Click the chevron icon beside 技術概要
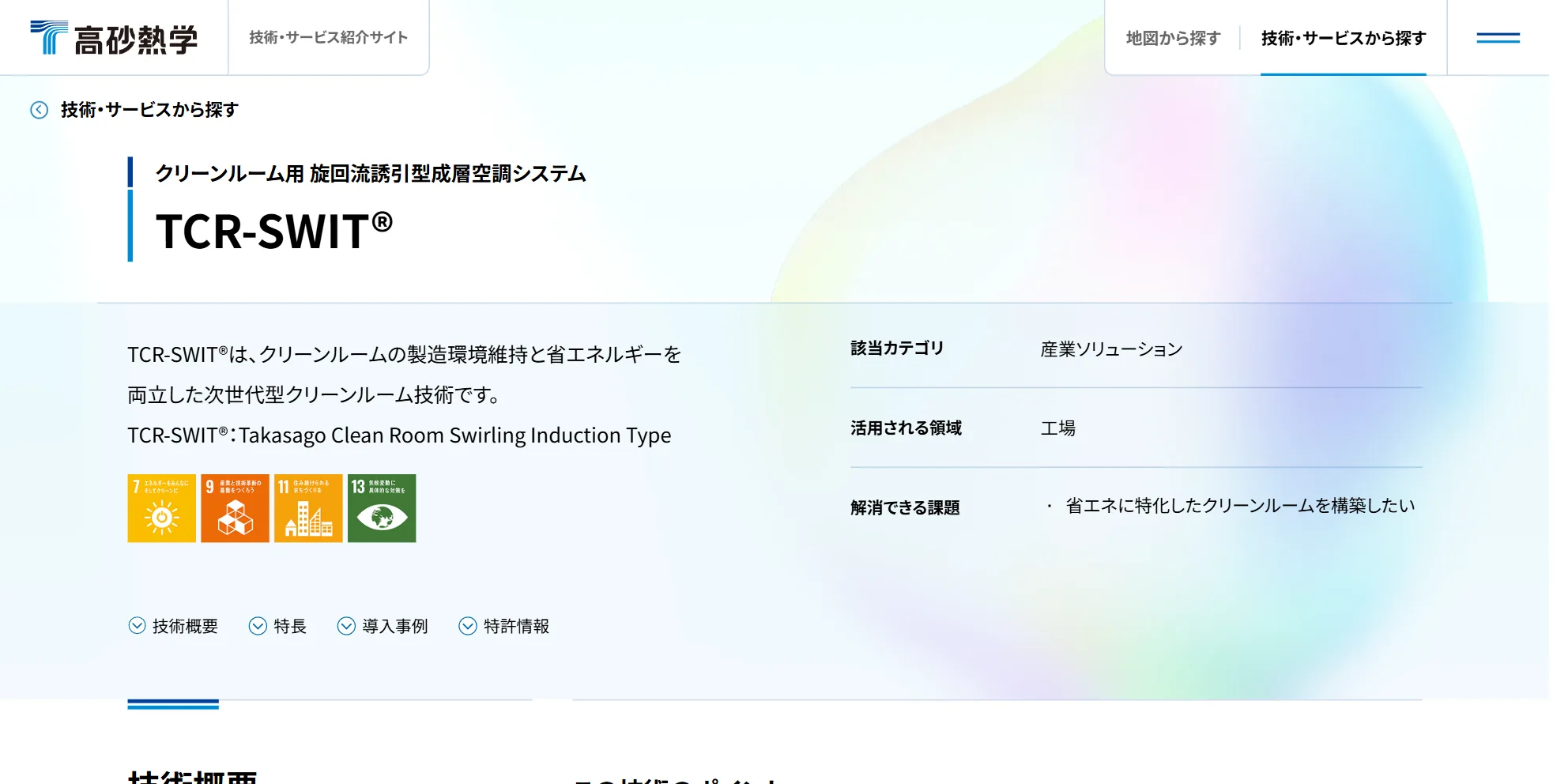The width and height of the screenshot is (1568, 784). [x=137, y=626]
